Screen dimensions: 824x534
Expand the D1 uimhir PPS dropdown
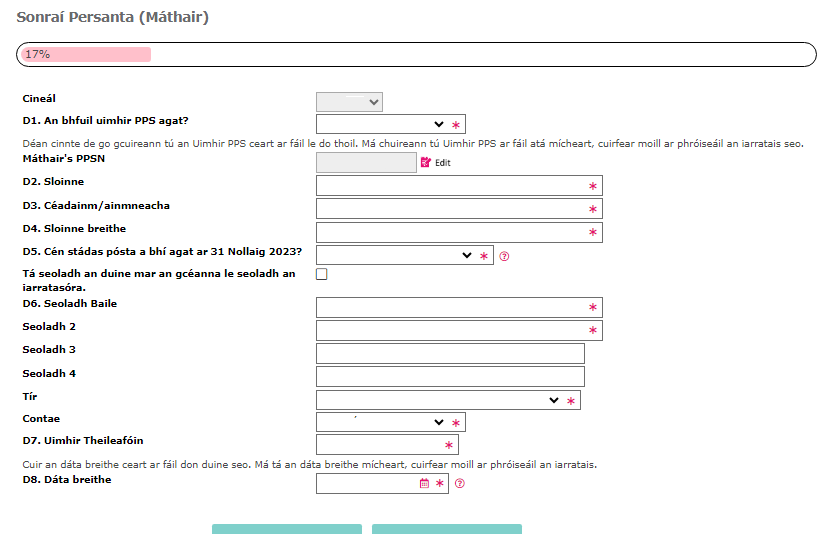pos(381,124)
